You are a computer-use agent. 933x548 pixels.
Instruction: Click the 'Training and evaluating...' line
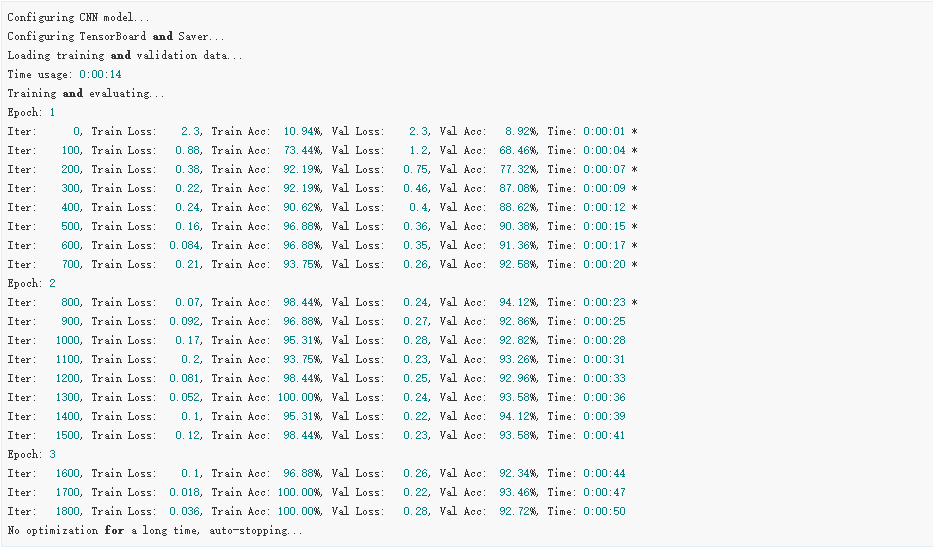pos(86,93)
